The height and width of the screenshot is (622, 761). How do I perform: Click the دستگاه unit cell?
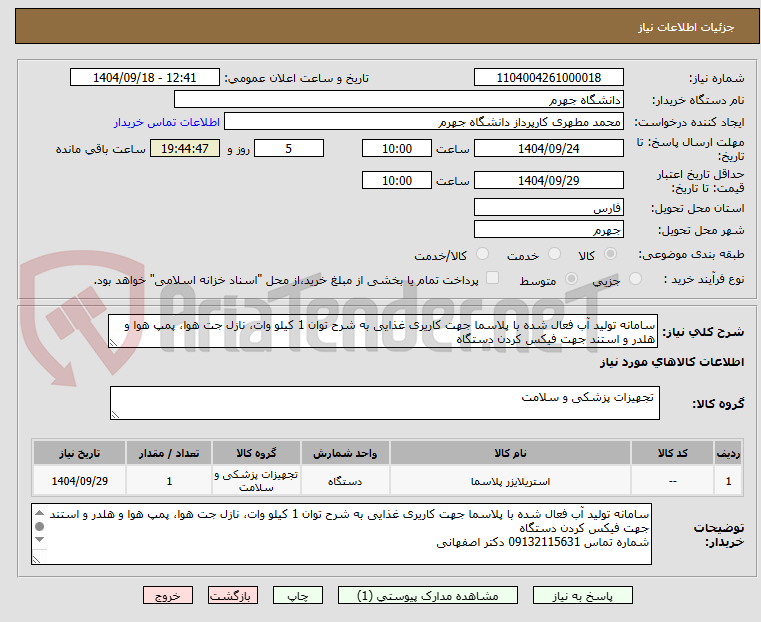(345, 481)
